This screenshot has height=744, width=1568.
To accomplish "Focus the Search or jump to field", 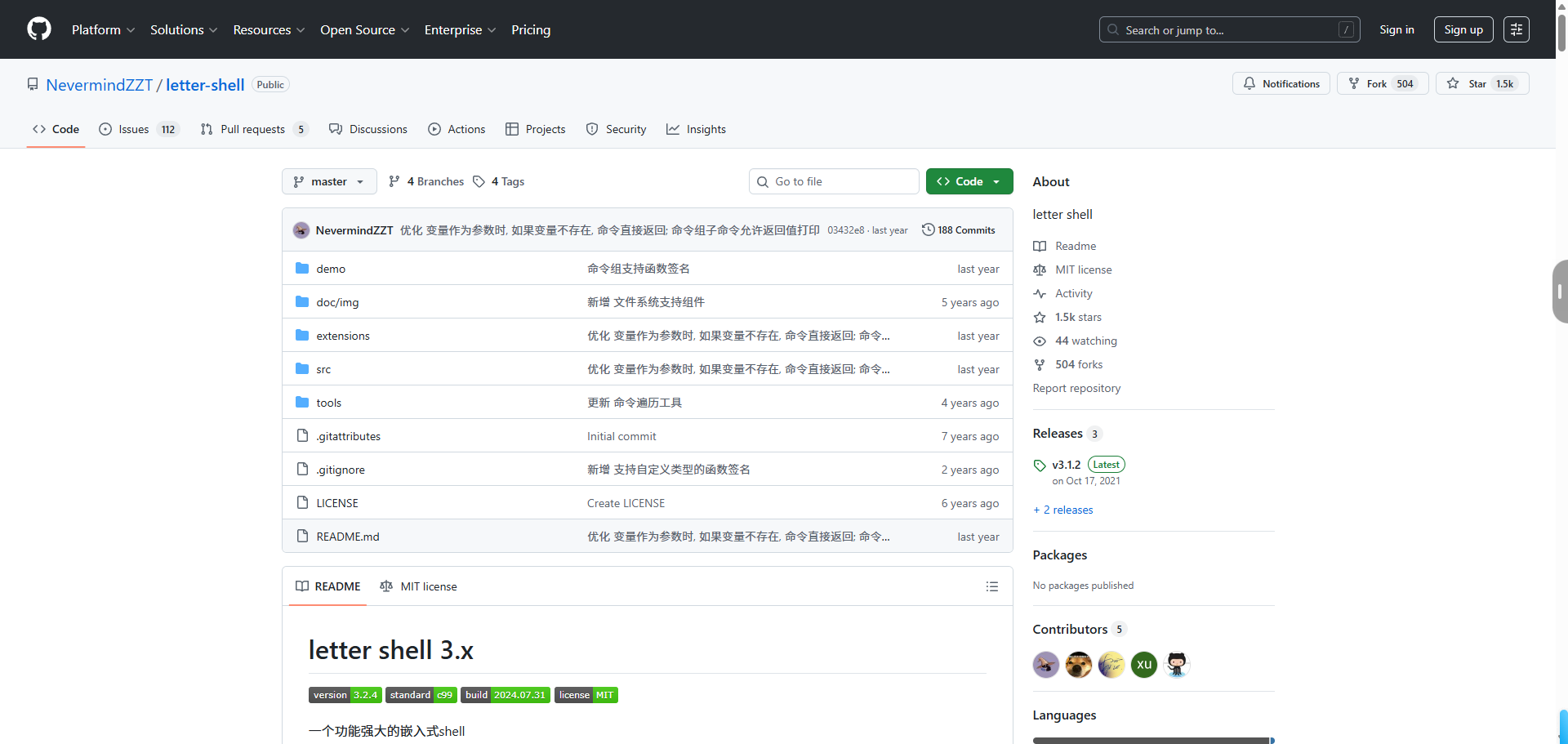I will (1229, 29).
